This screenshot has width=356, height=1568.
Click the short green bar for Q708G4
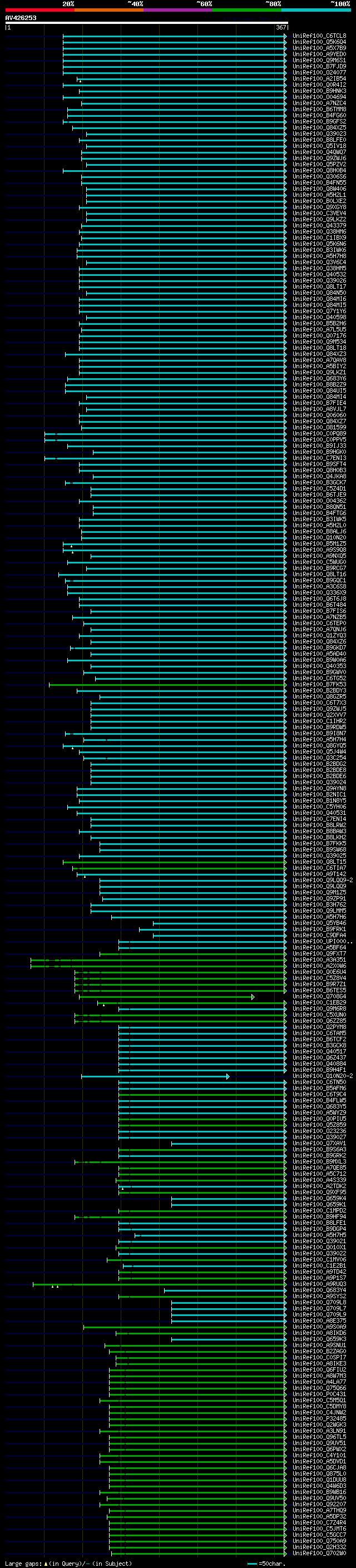[x=167, y=997]
